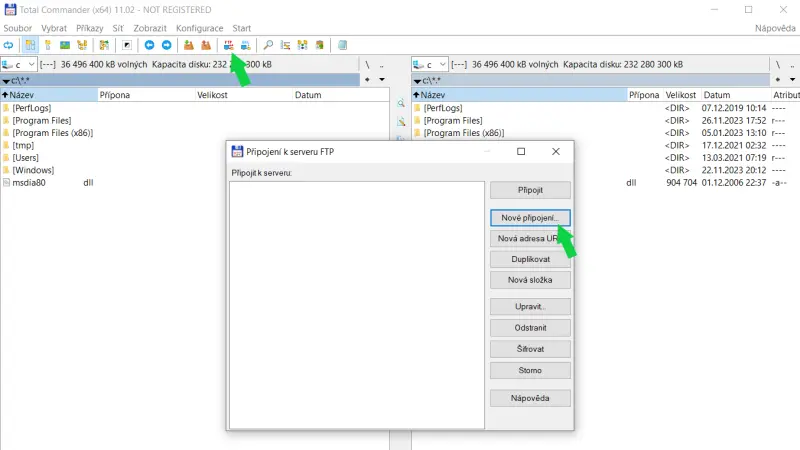Open the Konfigurace menu
The height and width of the screenshot is (450, 800).
pyautogui.click(x=199, y=28)
